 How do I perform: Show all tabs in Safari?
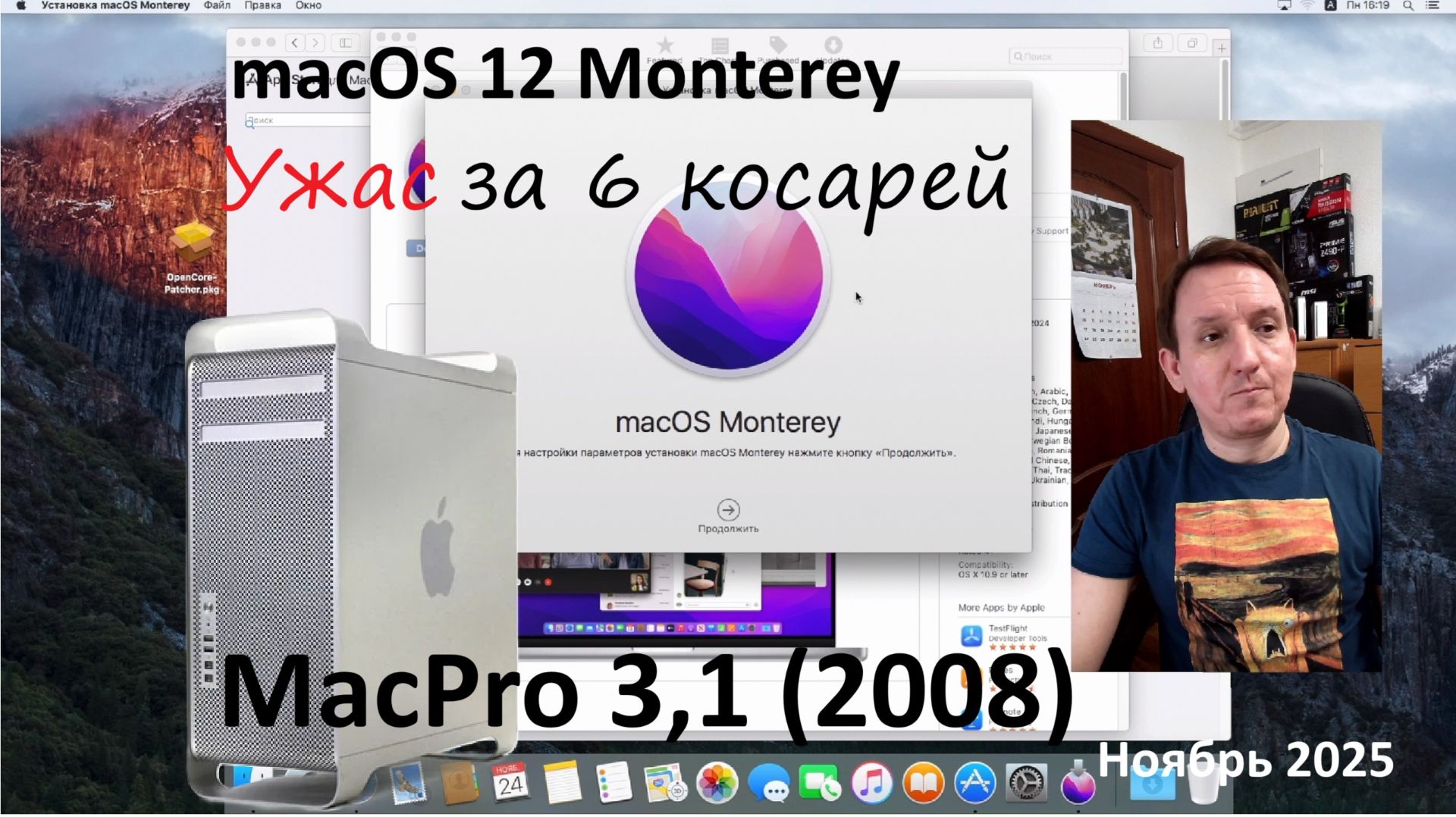pyautogui.click(x=1192, y=43)
